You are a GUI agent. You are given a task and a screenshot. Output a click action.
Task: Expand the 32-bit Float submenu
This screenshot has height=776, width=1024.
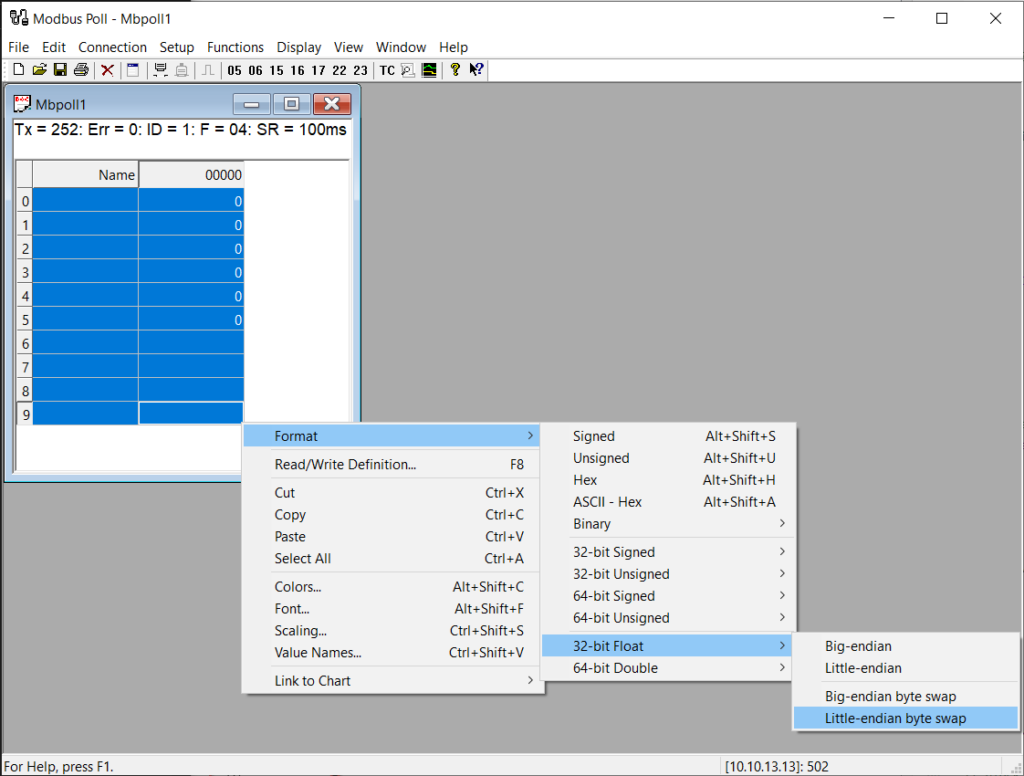666,646
